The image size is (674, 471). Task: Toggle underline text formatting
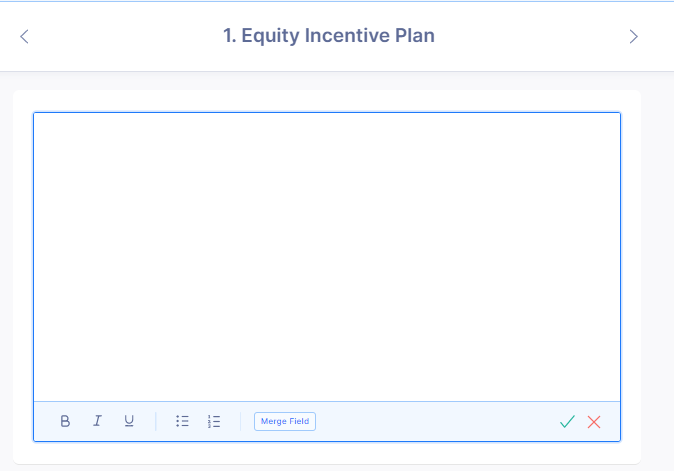pos(129,421)
